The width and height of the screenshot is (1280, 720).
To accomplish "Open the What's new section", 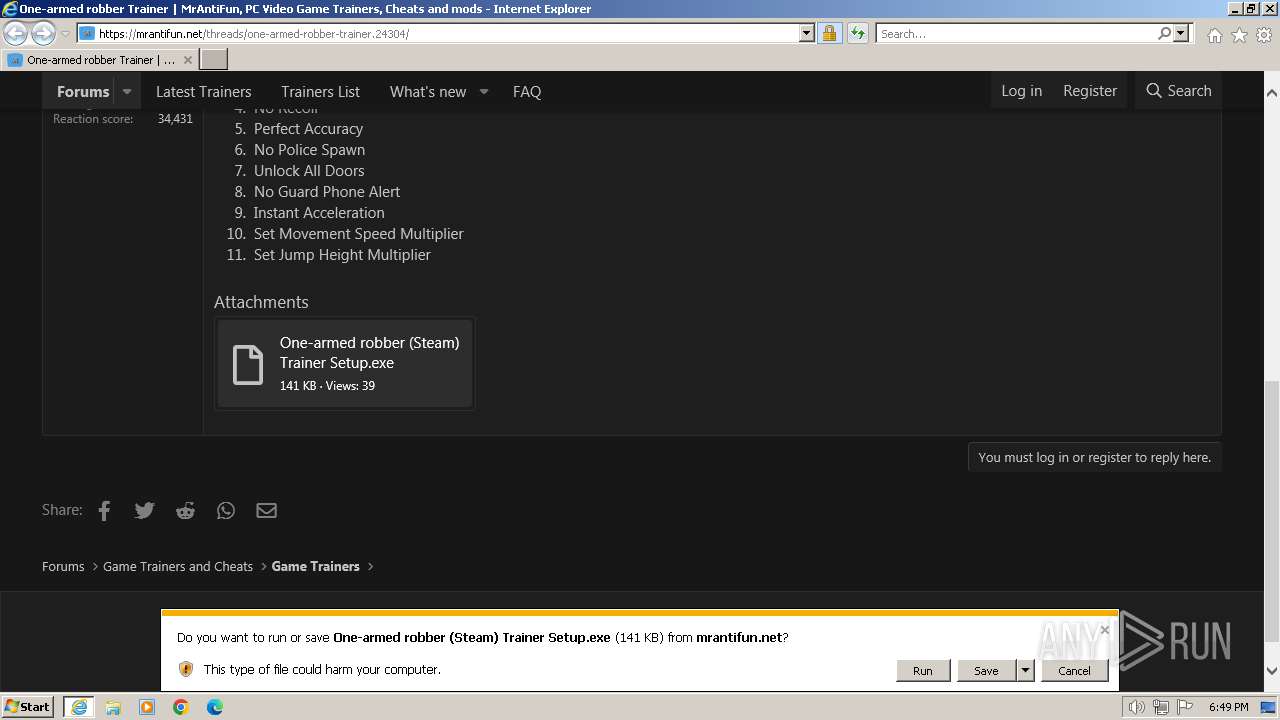I will pyautogui.click(x=428, y=92).
